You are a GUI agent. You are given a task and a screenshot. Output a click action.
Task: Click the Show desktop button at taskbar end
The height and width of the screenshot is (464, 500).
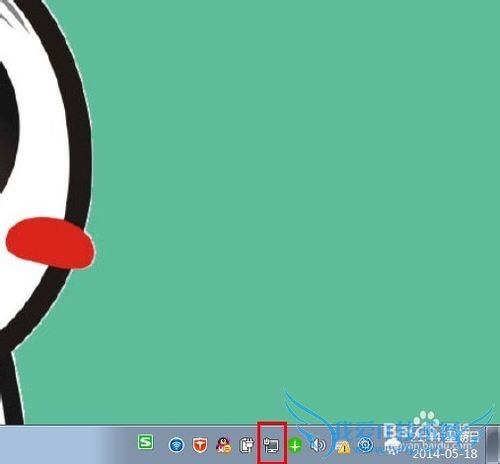tap(494, 445)
